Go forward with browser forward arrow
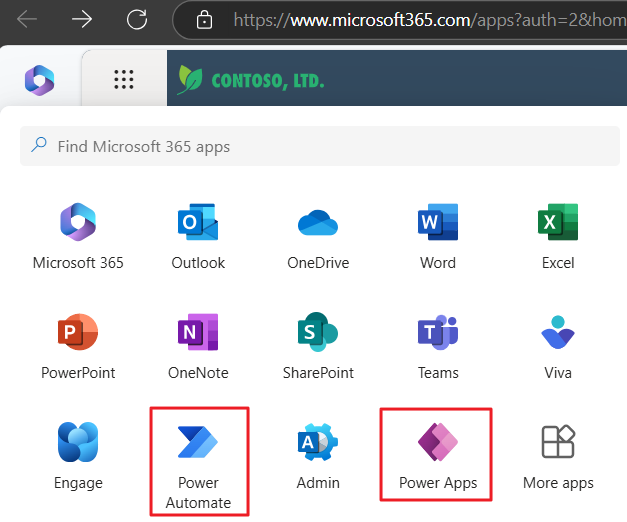627x522 pixels. pyautogui.click(x=82, y=19)
